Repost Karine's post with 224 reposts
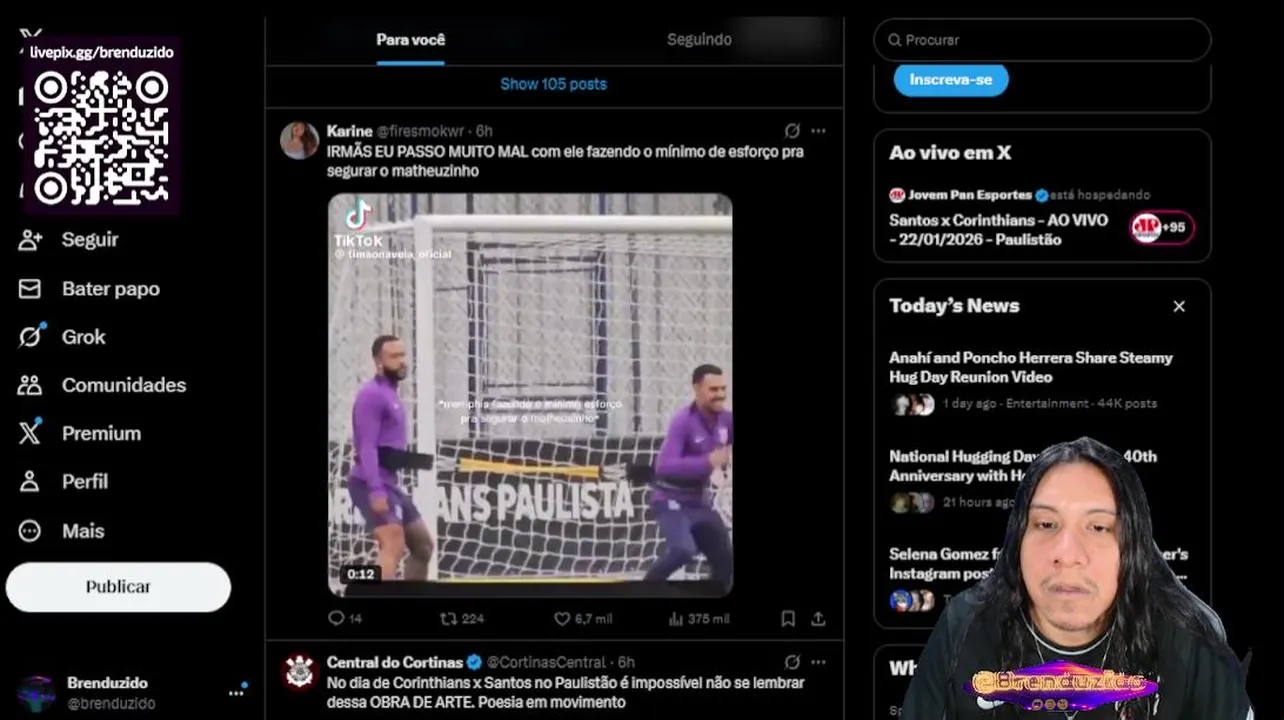Screen dimensions: 1284x720 pyautogui.click(x=449, y=619)
